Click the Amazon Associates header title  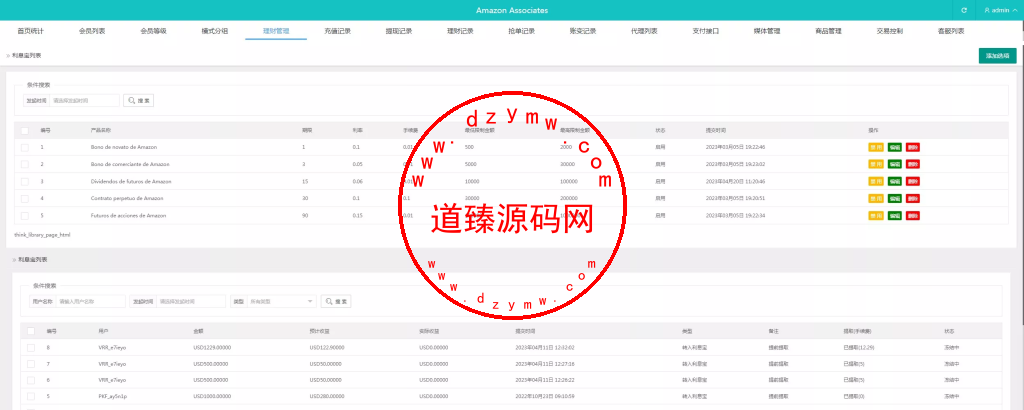(x=512, y=10)
